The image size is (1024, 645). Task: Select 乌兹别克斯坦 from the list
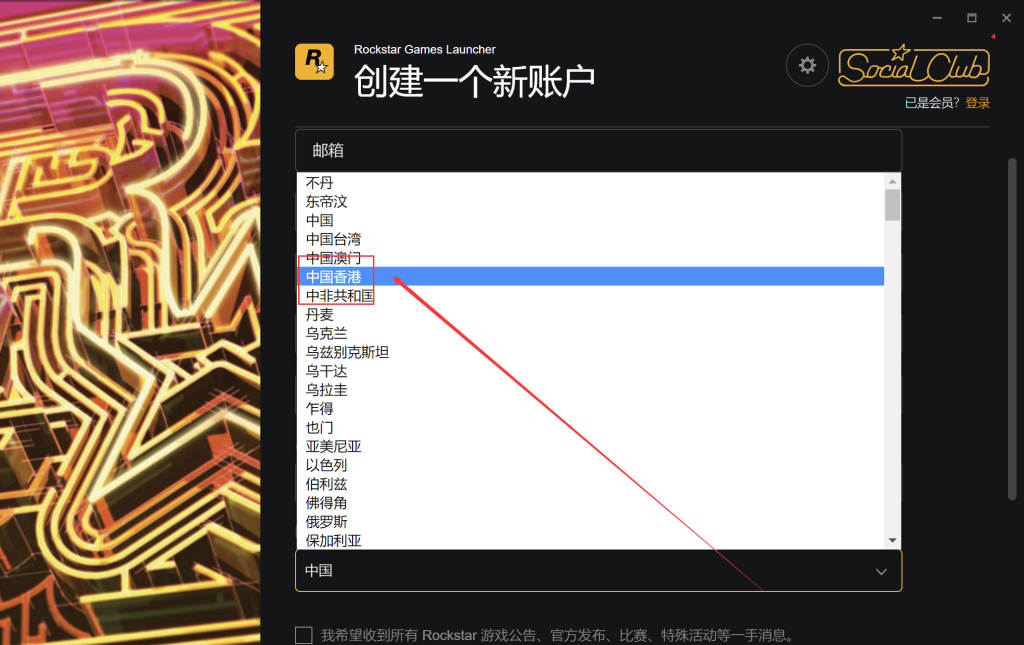(590, 353)
